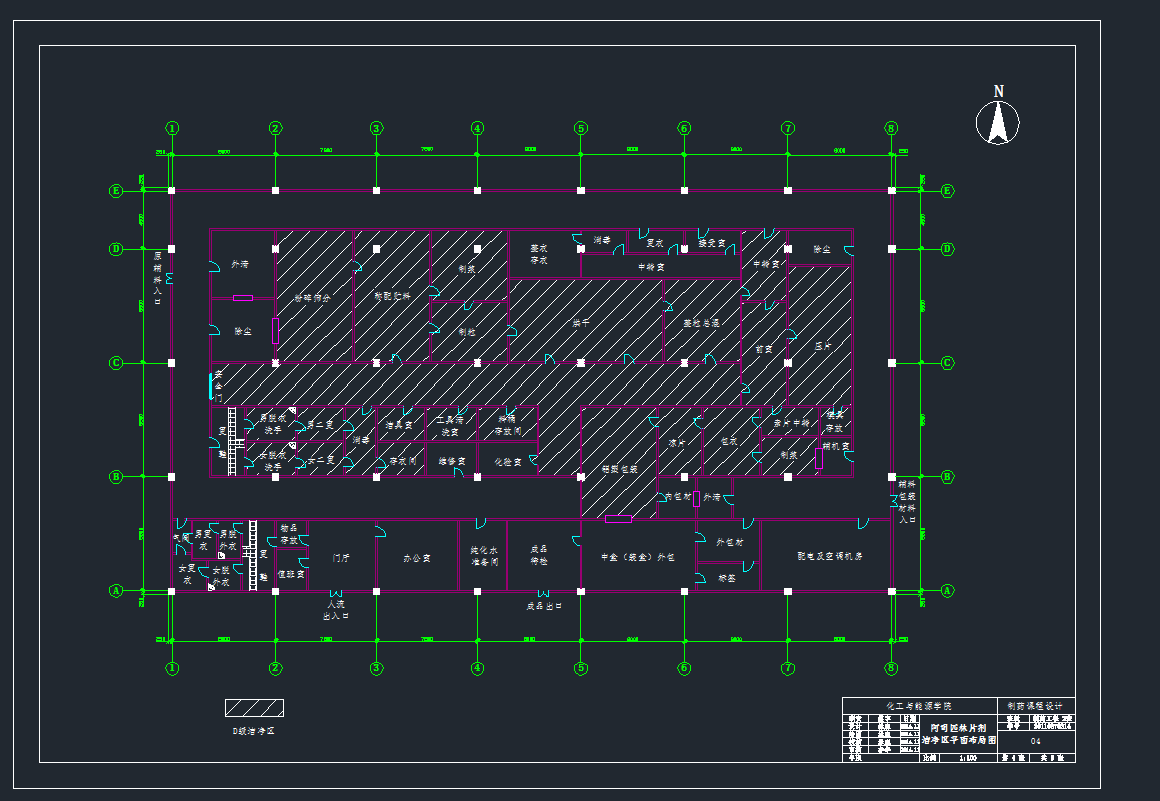Select the 办公室 room label
The height and width of the screenshot is (801, 1160).
[x=416, y=557]
